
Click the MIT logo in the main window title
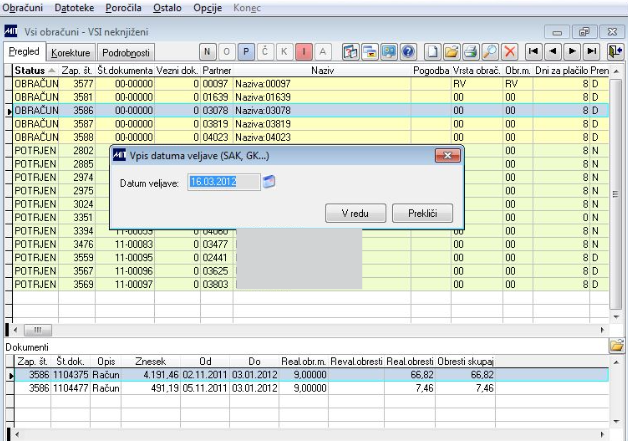click(10, 31)
